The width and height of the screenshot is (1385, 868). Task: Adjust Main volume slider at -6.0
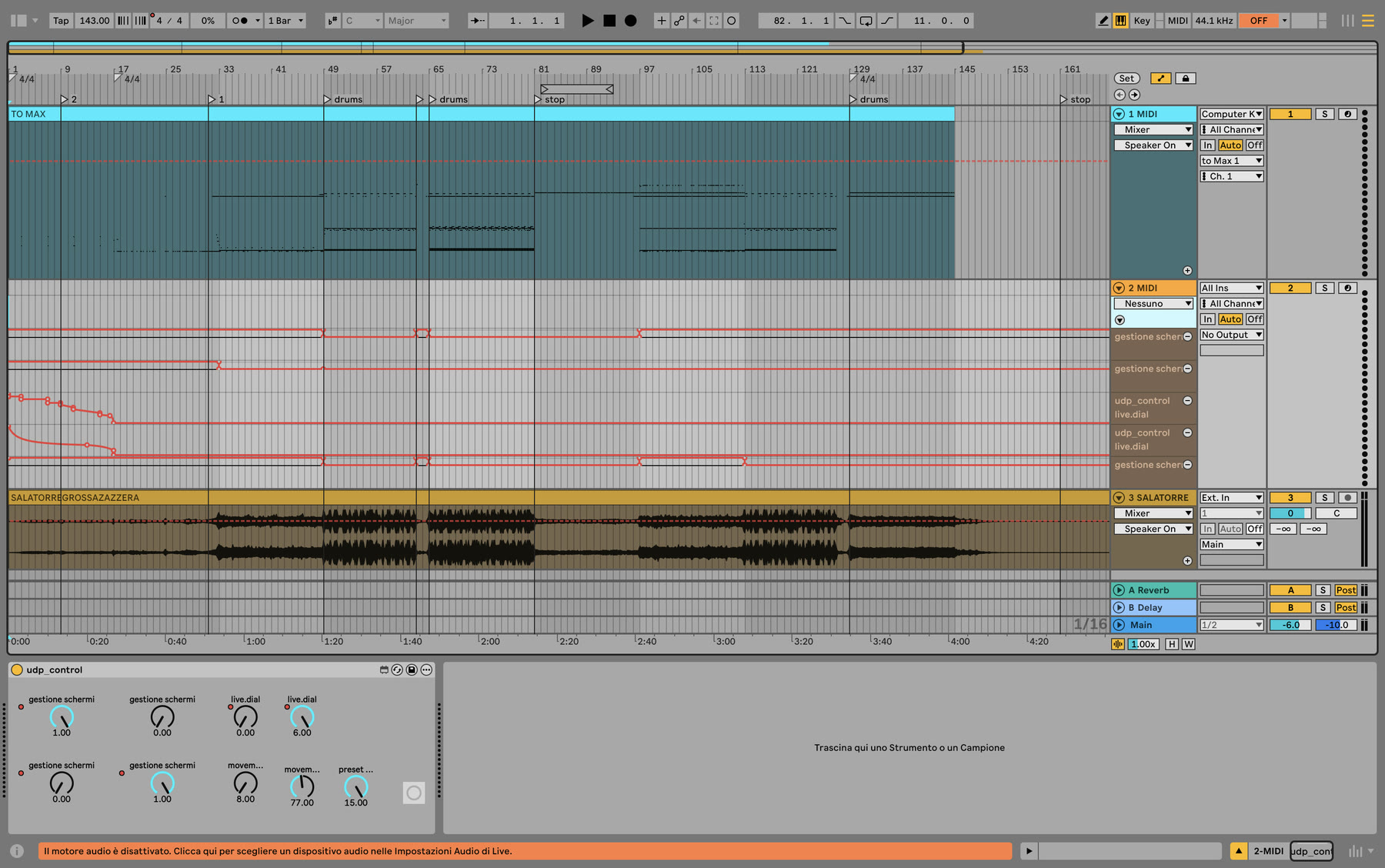pyautogui.click(x=1290, y=625)
